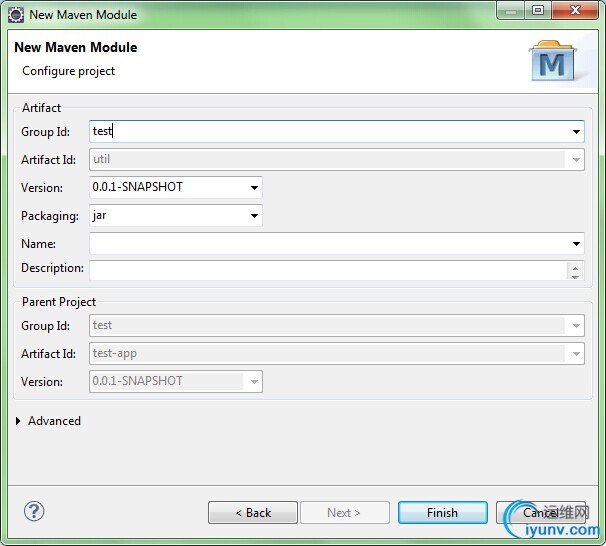This screenshot has height=546, width=606.
Task: Click the Maven M wizard banner icon
Action: click(x=553, y=61)
